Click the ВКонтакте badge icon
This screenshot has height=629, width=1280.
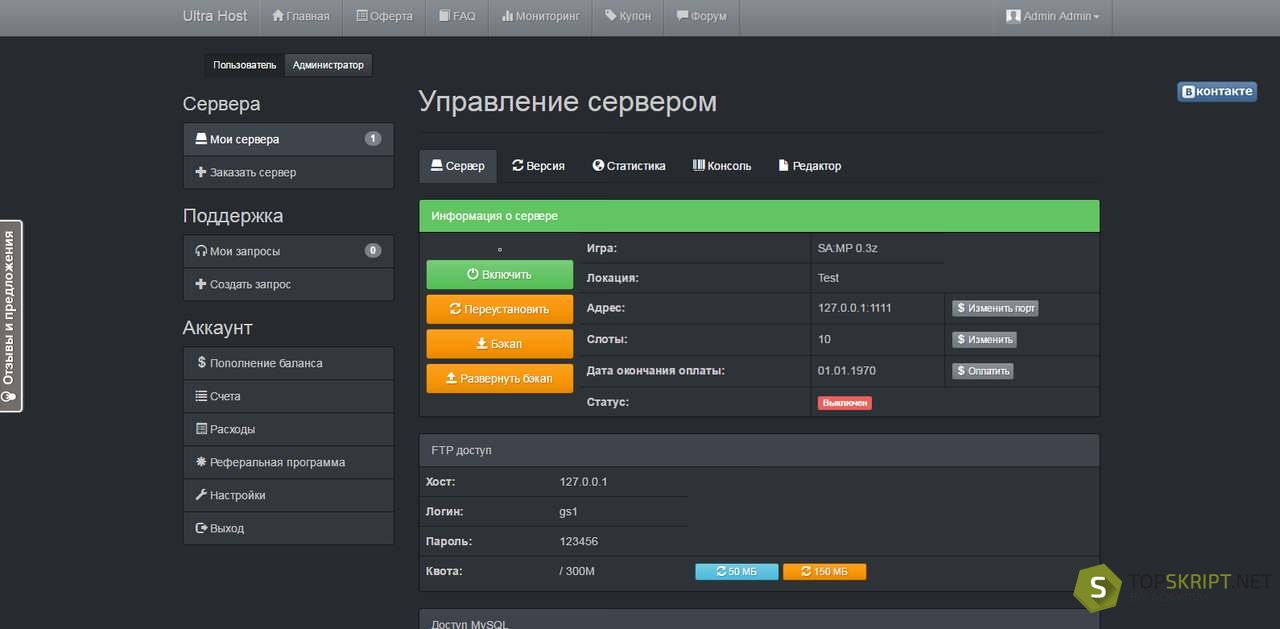1216,91
